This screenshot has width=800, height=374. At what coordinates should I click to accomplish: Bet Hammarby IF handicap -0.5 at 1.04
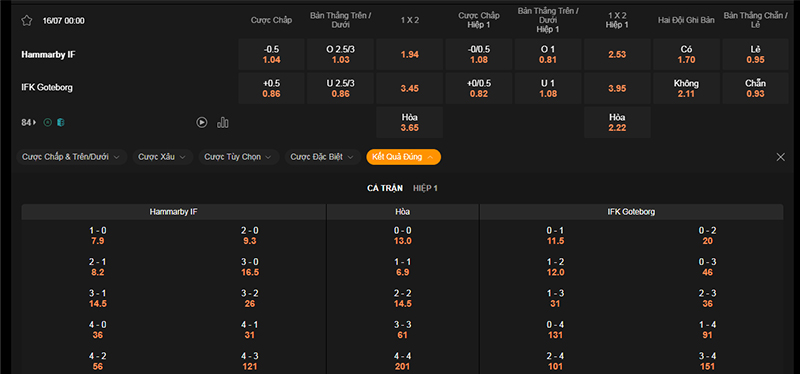271,55
